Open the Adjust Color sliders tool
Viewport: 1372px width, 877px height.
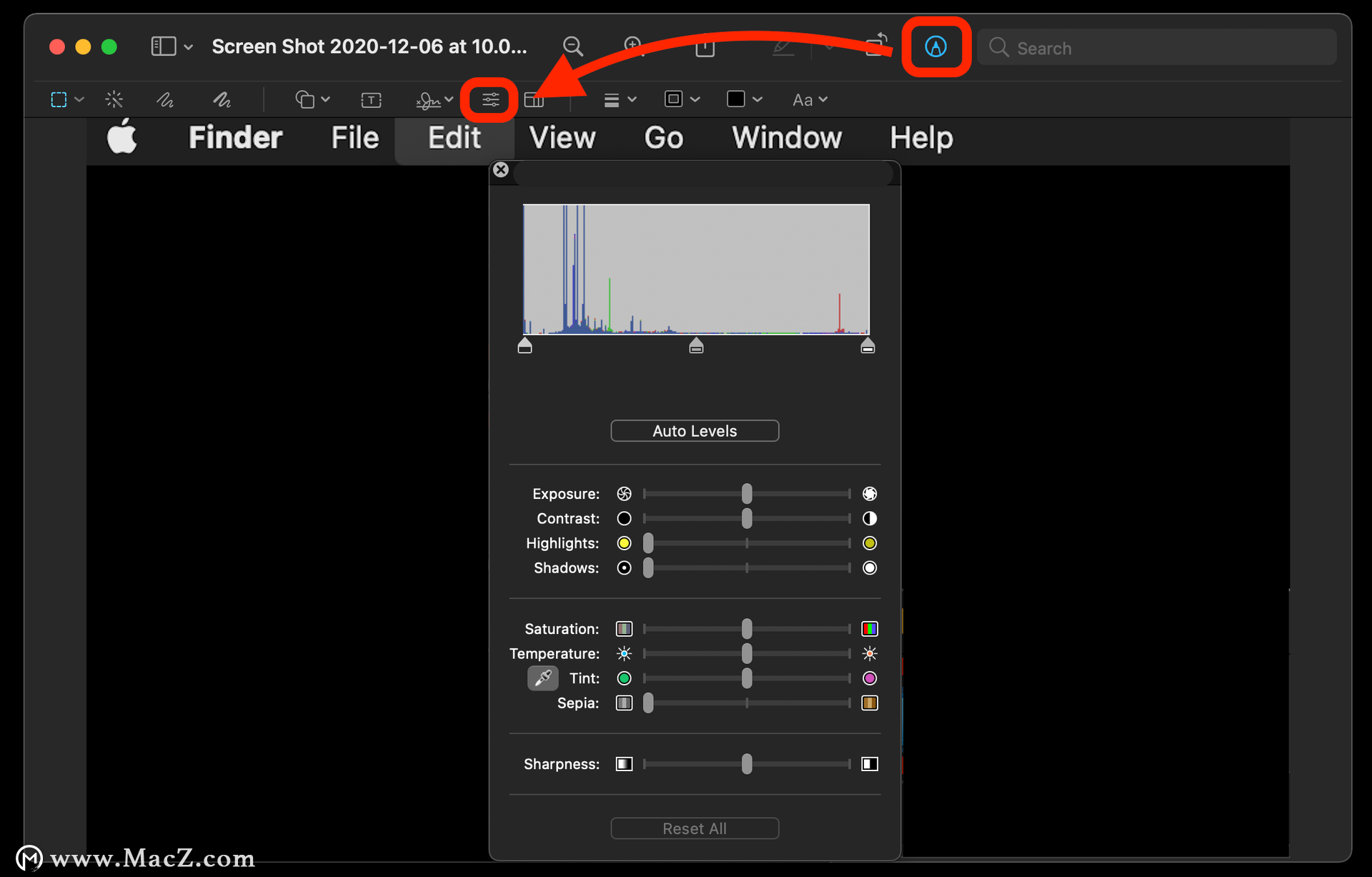point(490,99)
